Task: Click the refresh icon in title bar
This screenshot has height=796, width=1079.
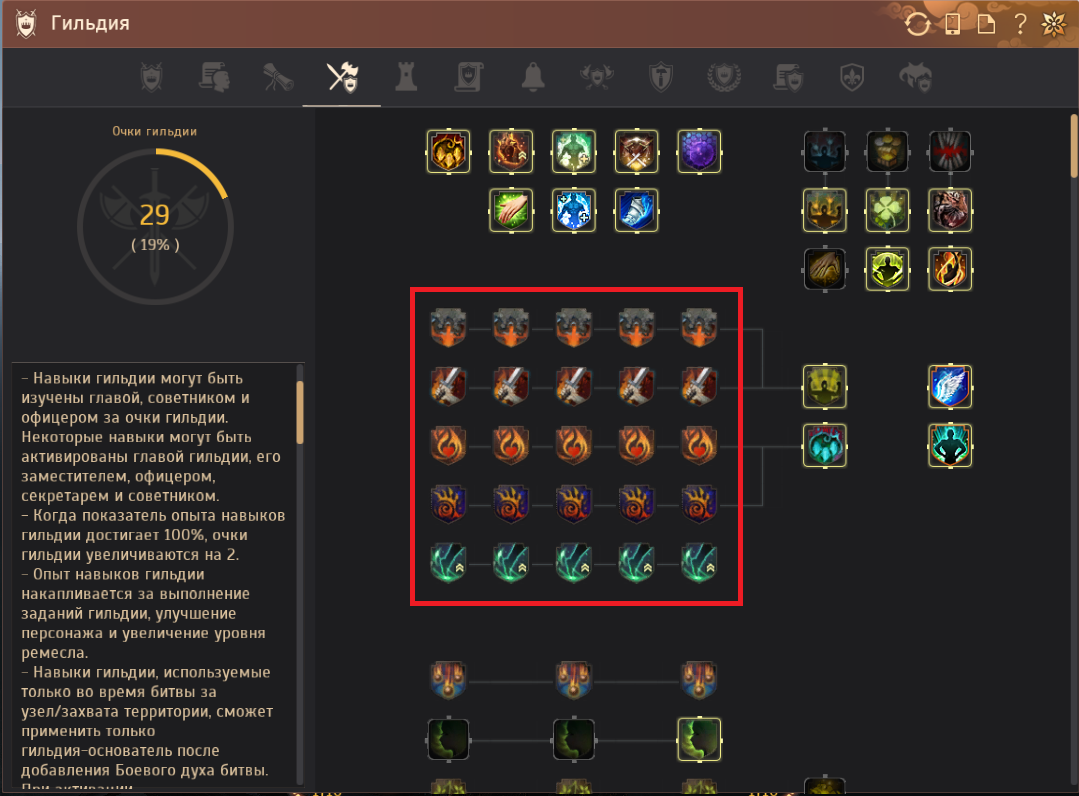Action: [917, 24]
